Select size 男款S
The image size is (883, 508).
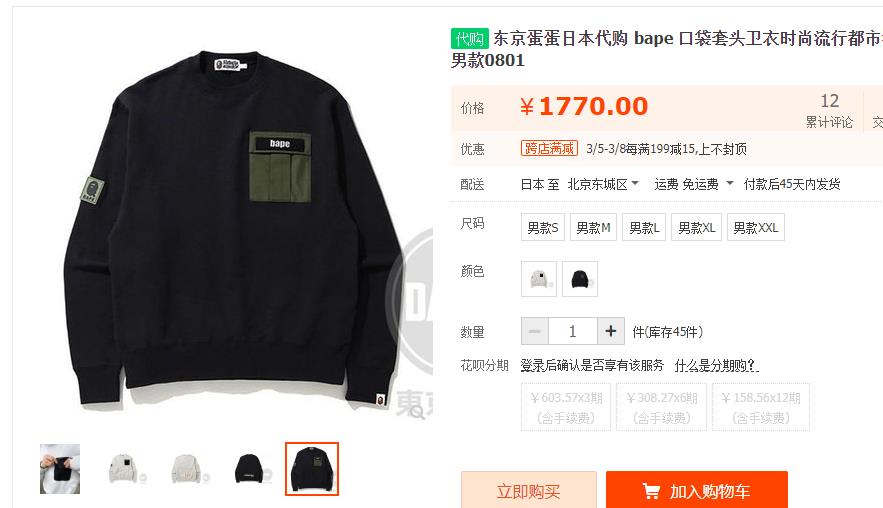pyautogui.click(x=542, y=228)
